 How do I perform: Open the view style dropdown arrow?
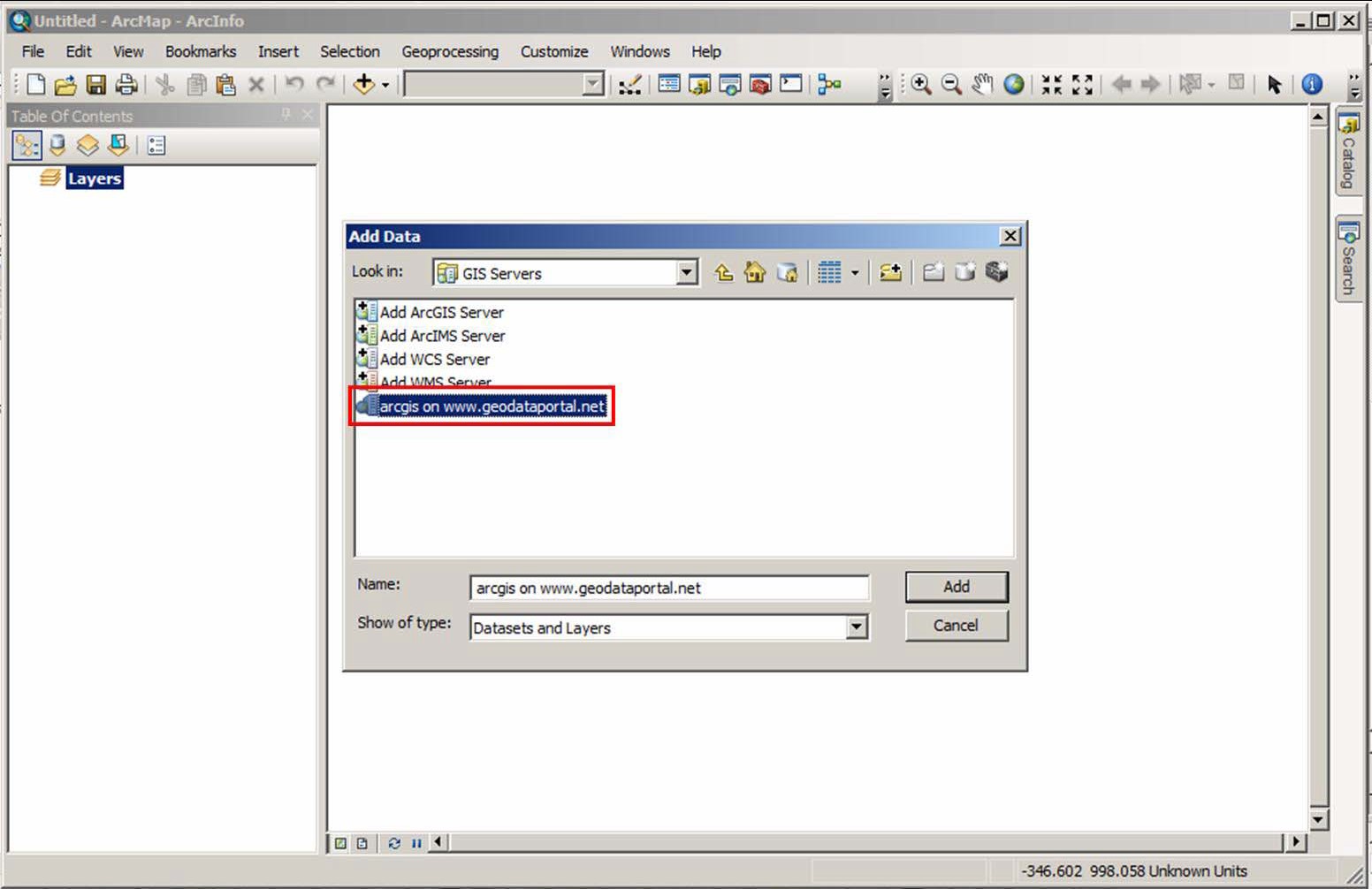[855, 273]
